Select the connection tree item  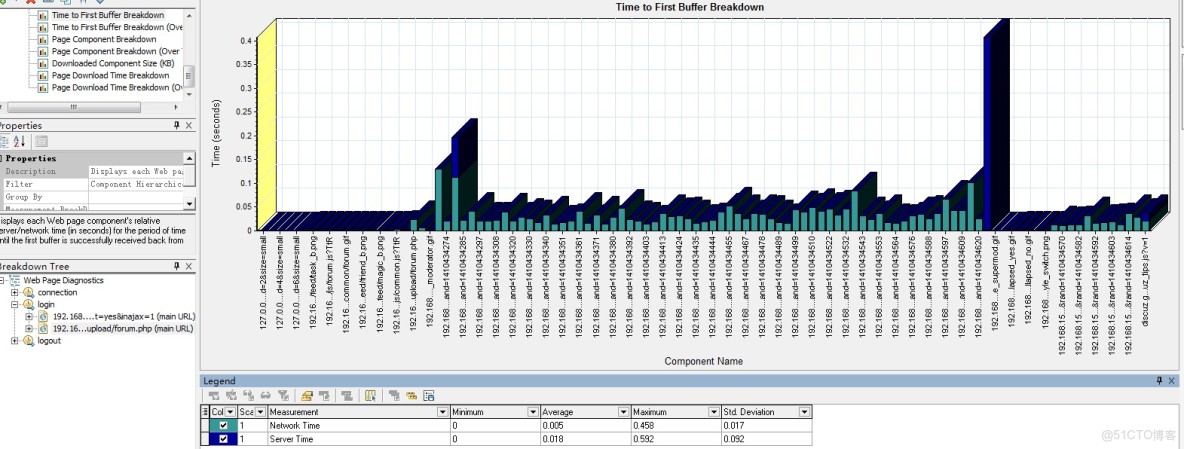click(x=57, y=293)
